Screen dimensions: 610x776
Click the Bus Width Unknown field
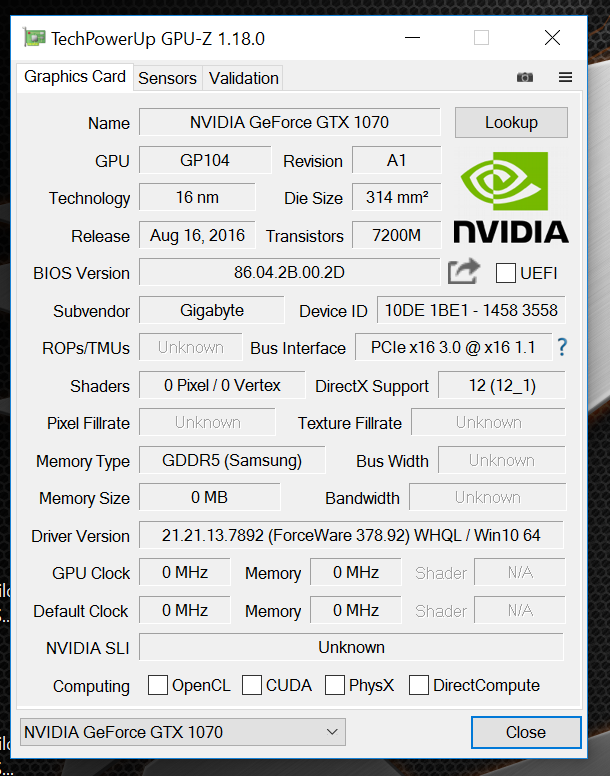tap(502, 460)
